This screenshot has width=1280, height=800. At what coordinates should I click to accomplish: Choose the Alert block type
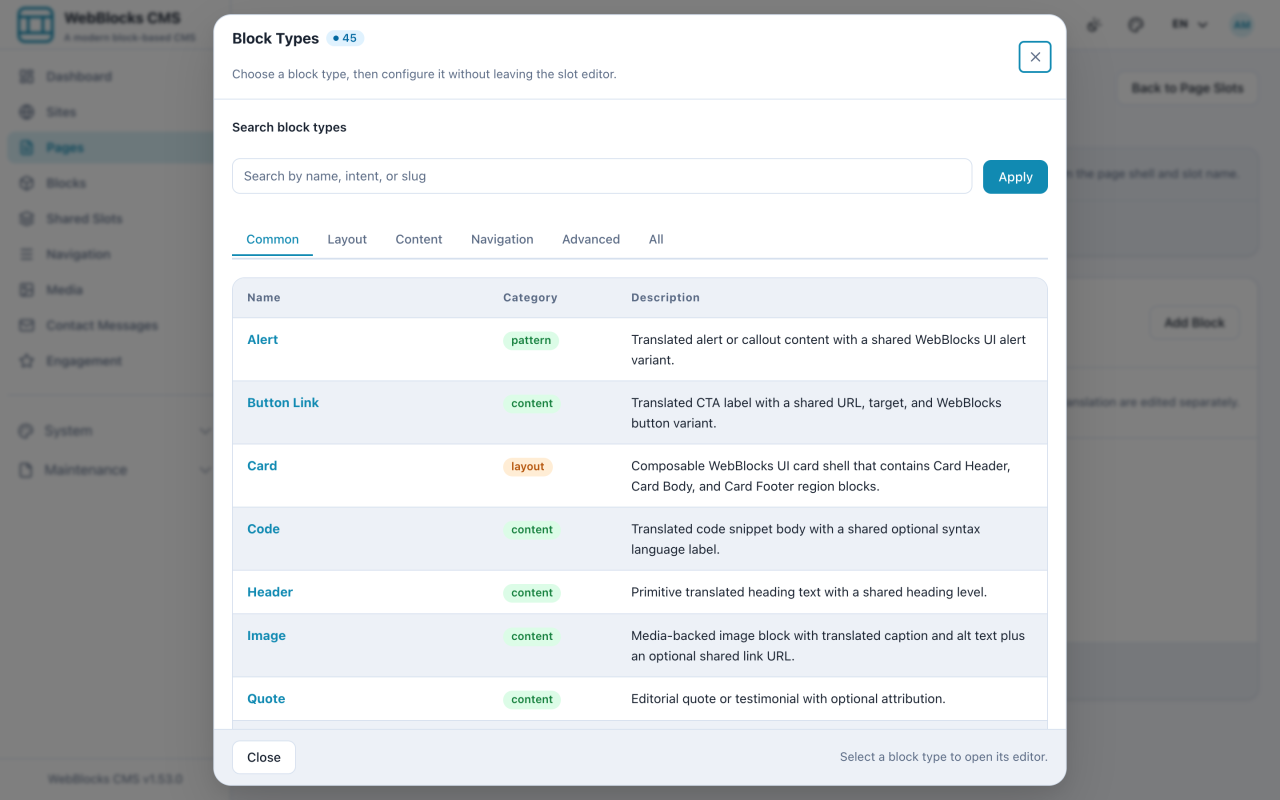[263, 340]
